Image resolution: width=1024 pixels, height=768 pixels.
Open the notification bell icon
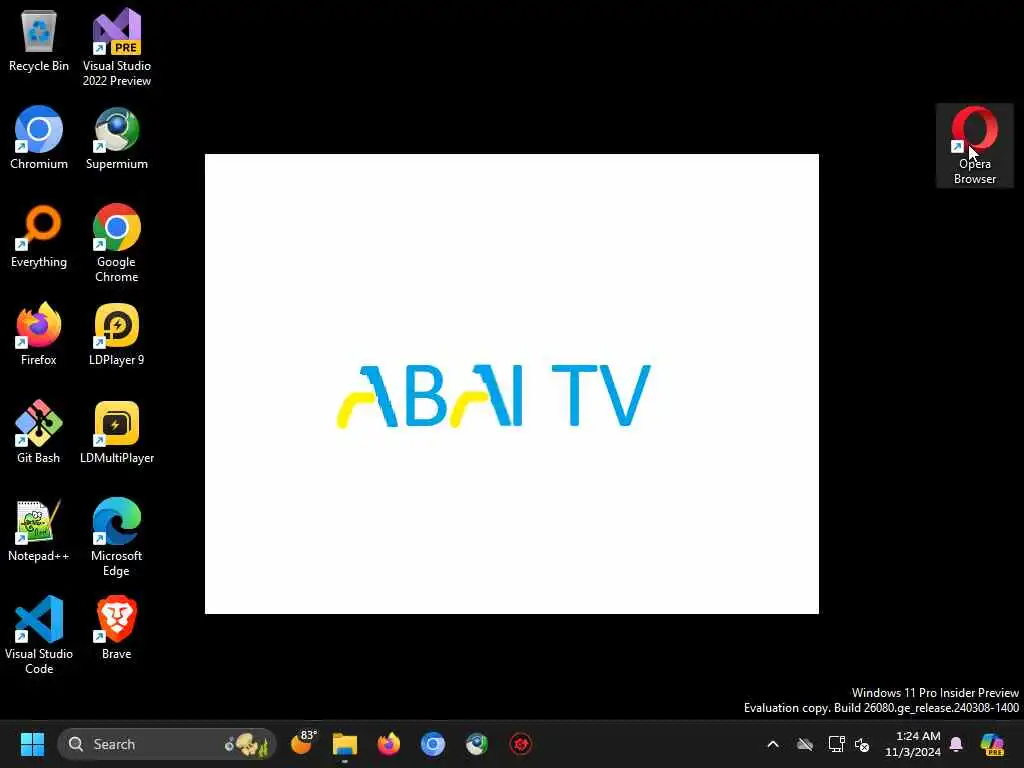pyautogui.click(x=956, y=744)
